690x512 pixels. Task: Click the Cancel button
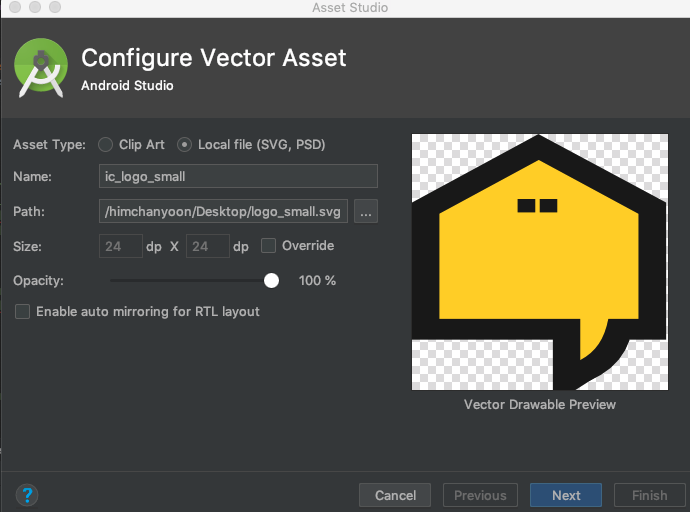coord(395,495)
